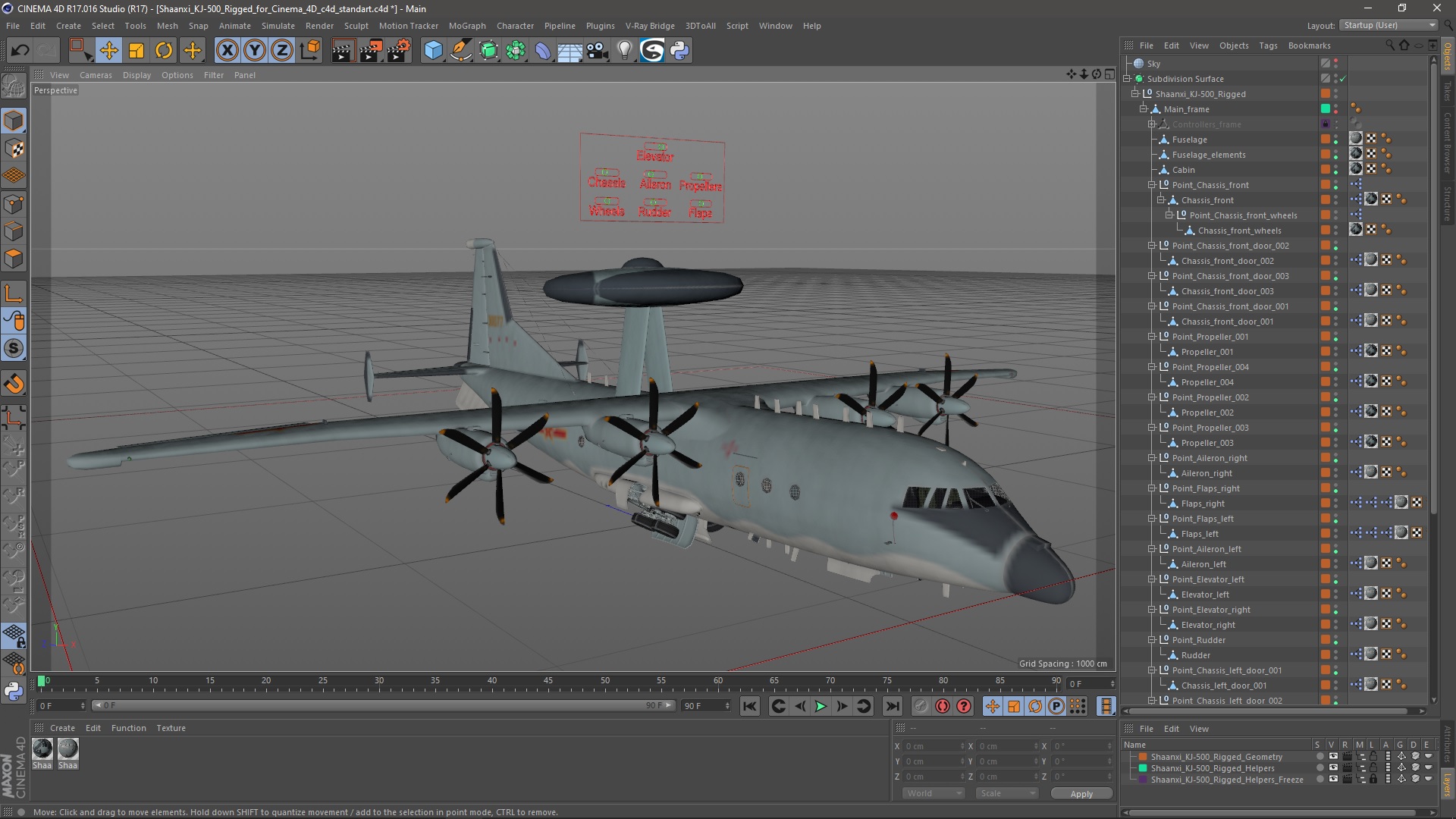Collapse Point_Propeller_001 tree node
This screenshot has height=819, width=1456.
click(1152, 337)
